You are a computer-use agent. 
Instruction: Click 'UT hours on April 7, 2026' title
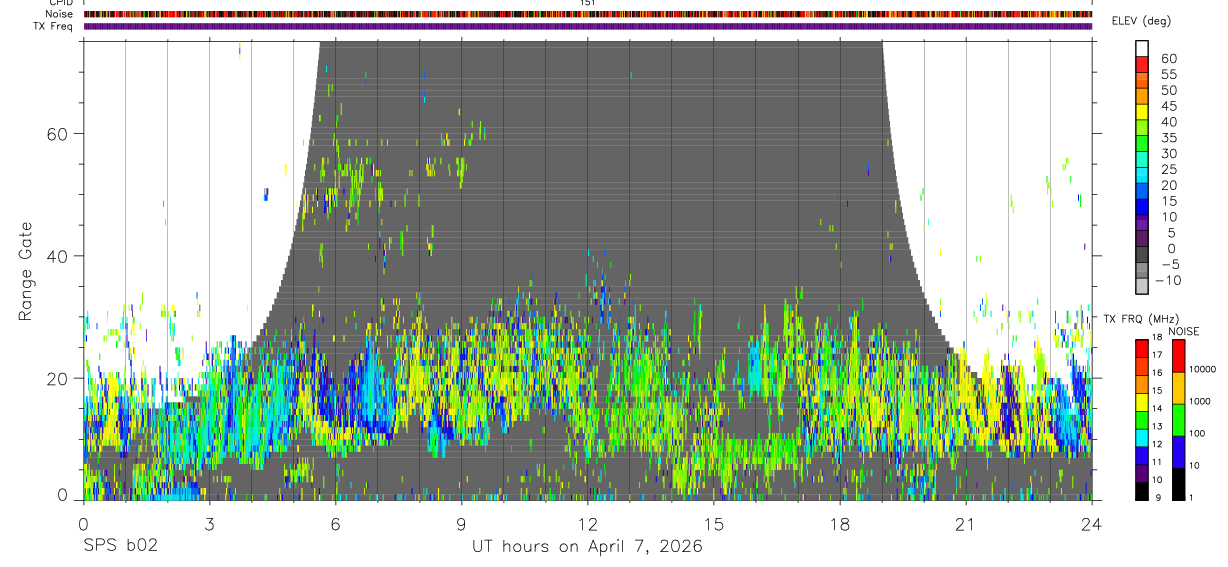(587, 546)
